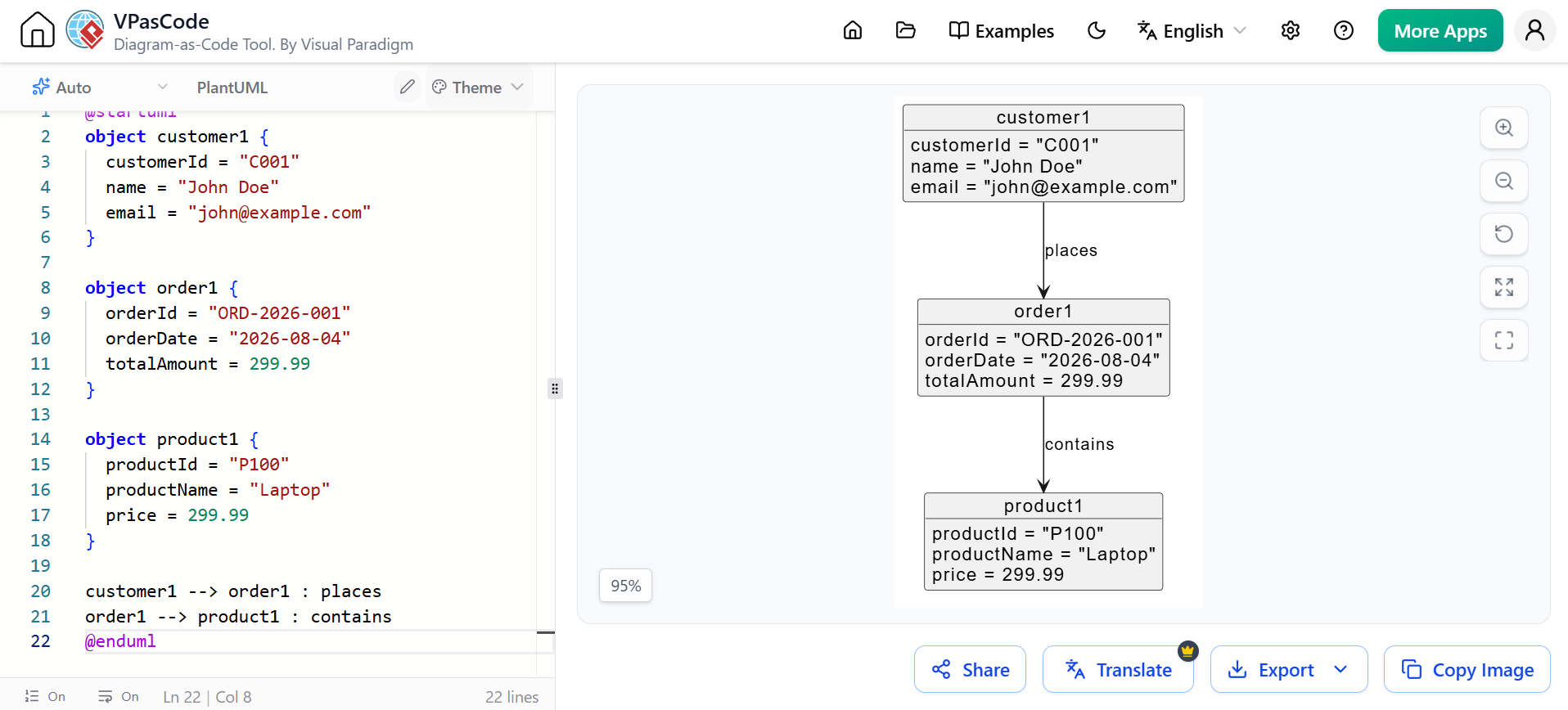Expand the Export options dropdown
The width and height of the screenshot is (1568, 710).
click(1340, 670)
